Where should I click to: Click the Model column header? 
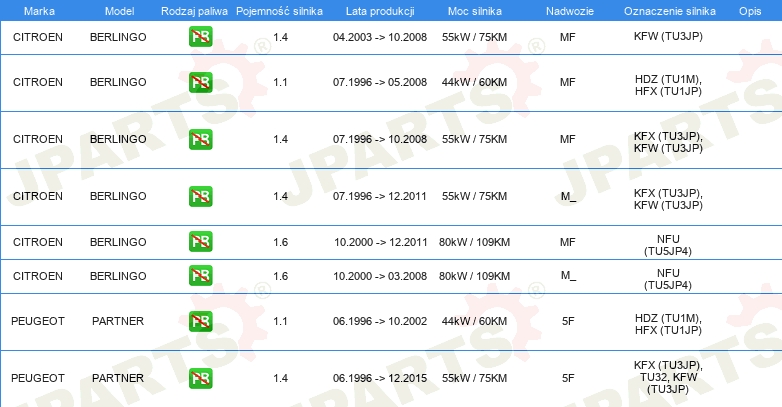coord(119,11)
